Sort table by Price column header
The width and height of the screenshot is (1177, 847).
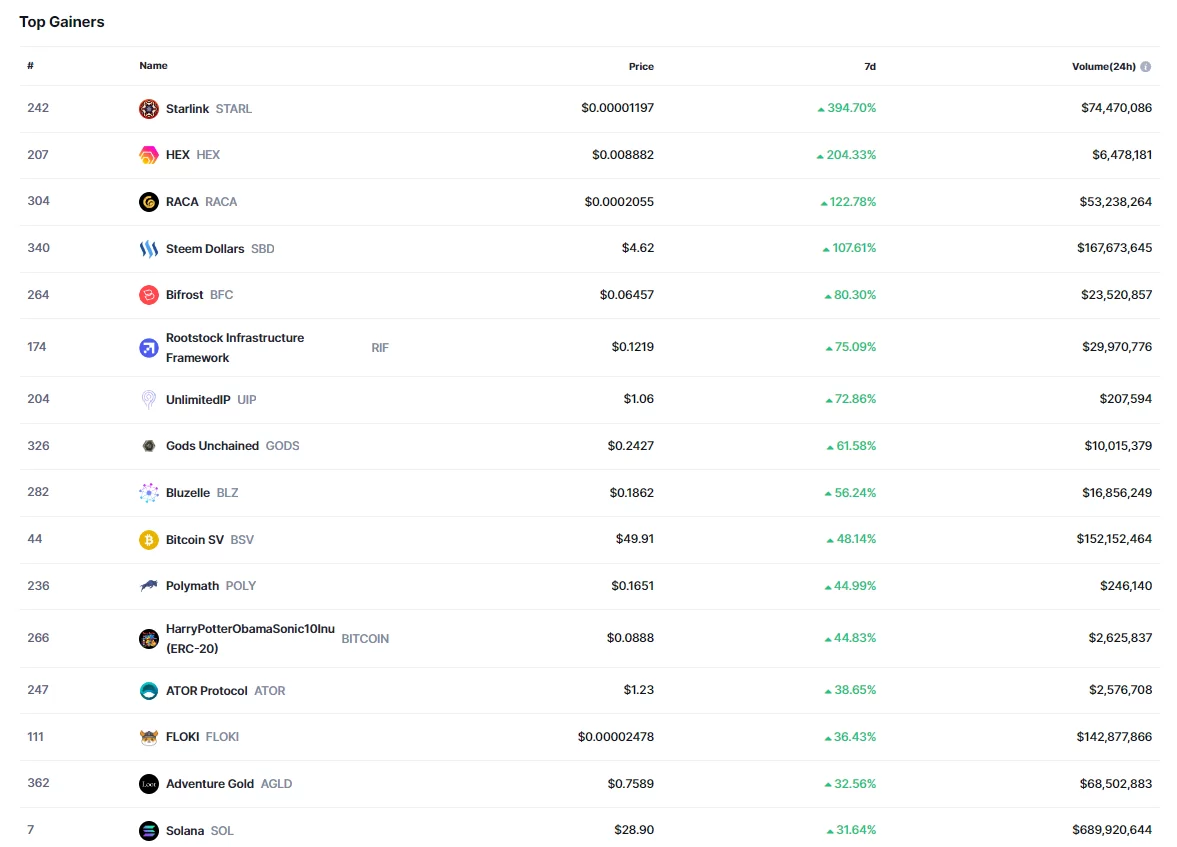641,67
